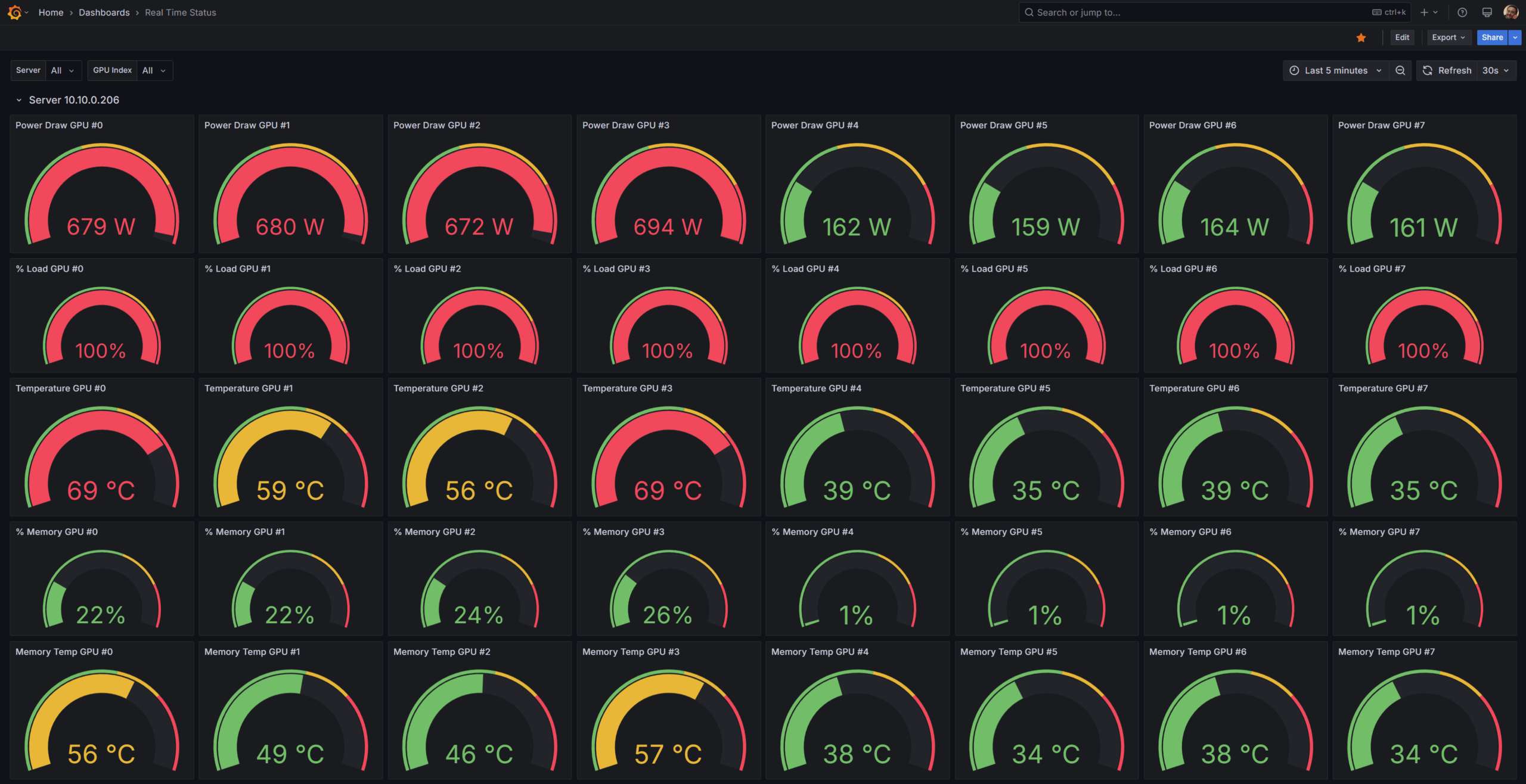Image resolution: width=1526 pixels, height=784 pixels.
Task: Click the Search or jump to field
Action: [x=1133, y=12]
